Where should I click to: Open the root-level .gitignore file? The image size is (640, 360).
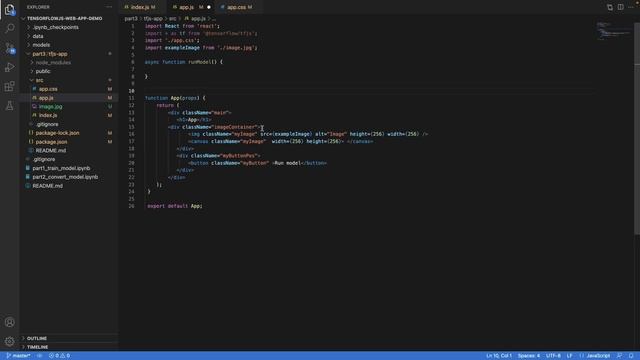pyautogui.click(x=44, y=160)
